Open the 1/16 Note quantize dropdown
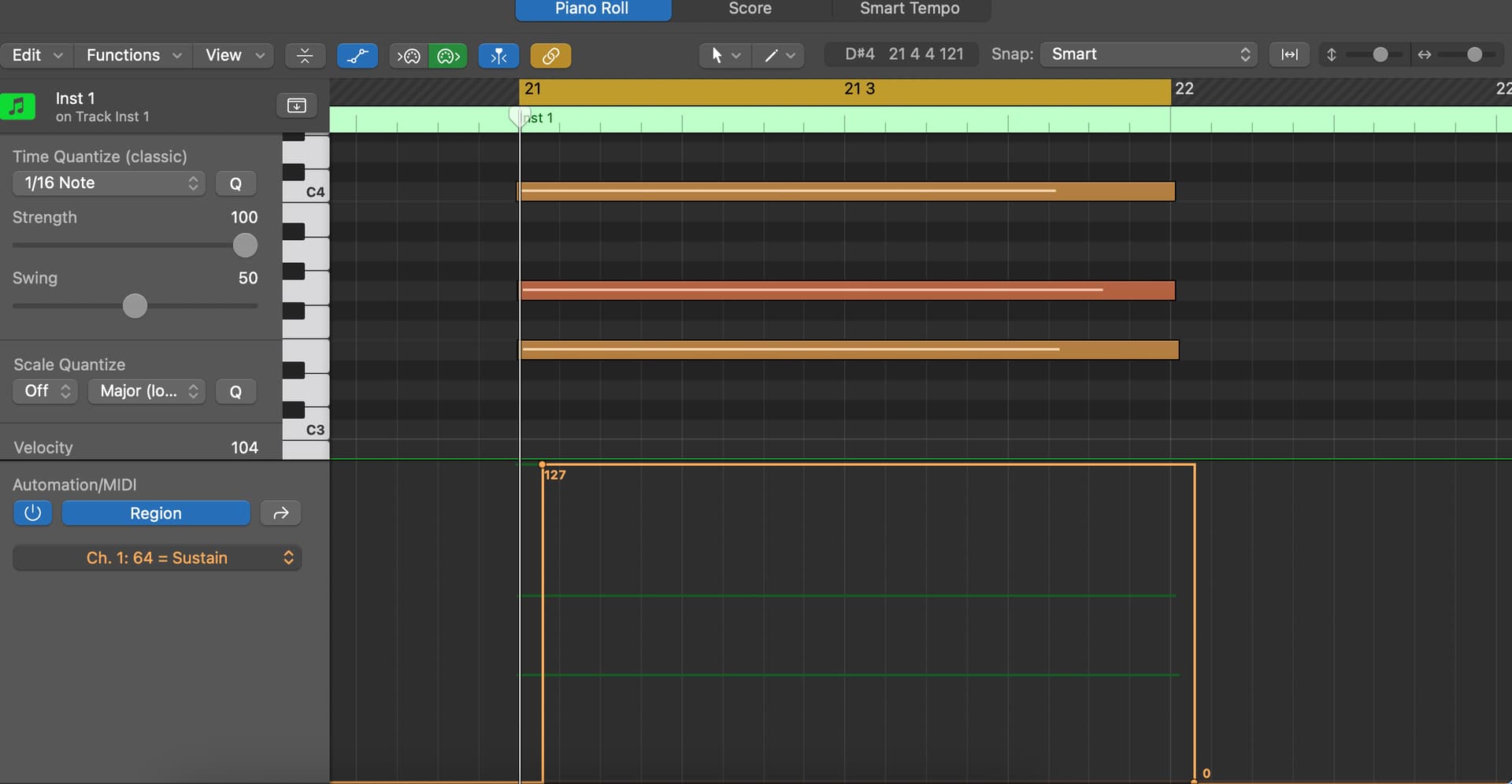The image size is (1512, 784). click(109, 183)
